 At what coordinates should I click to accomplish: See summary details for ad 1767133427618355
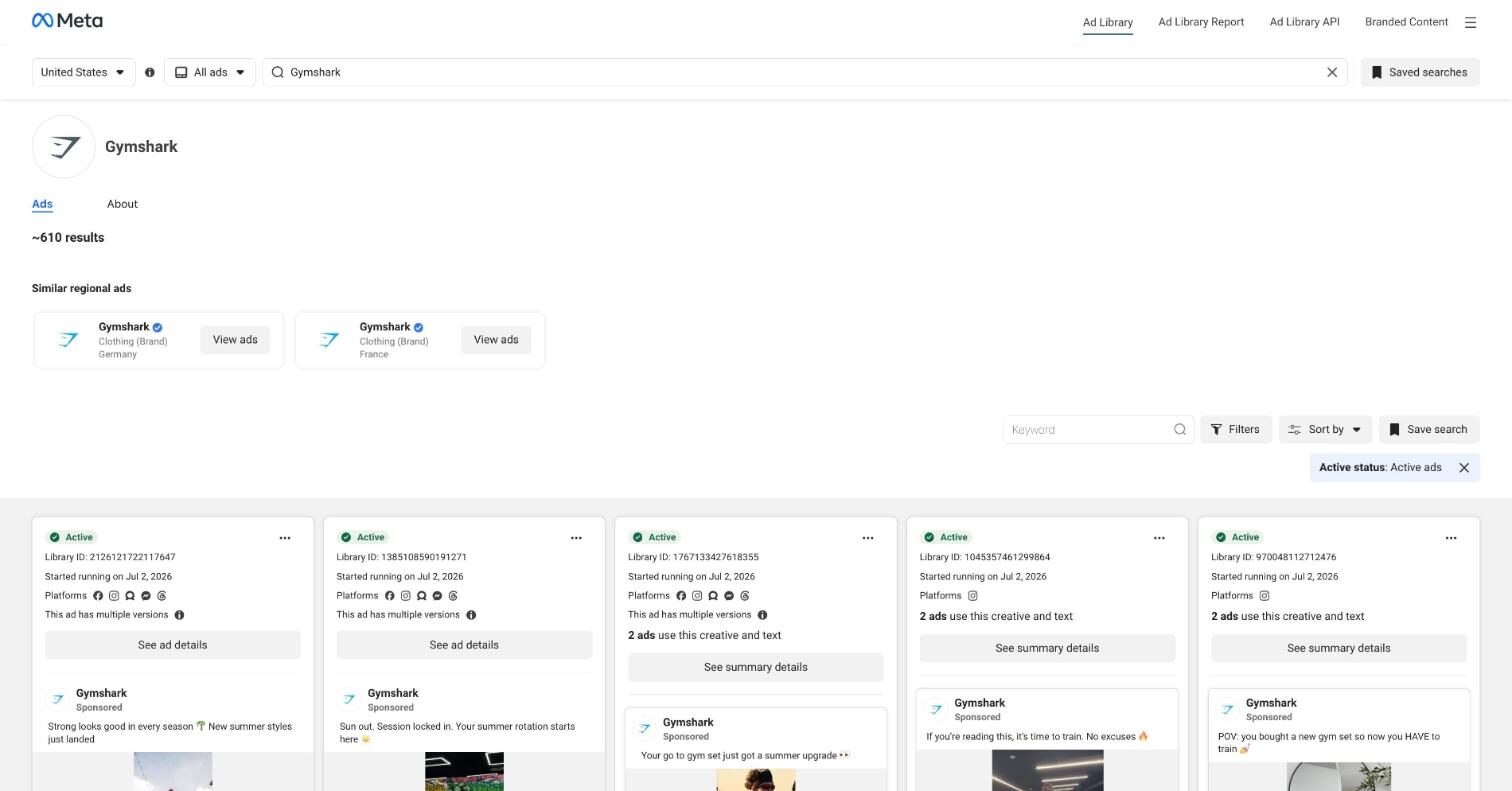point(756,667)
